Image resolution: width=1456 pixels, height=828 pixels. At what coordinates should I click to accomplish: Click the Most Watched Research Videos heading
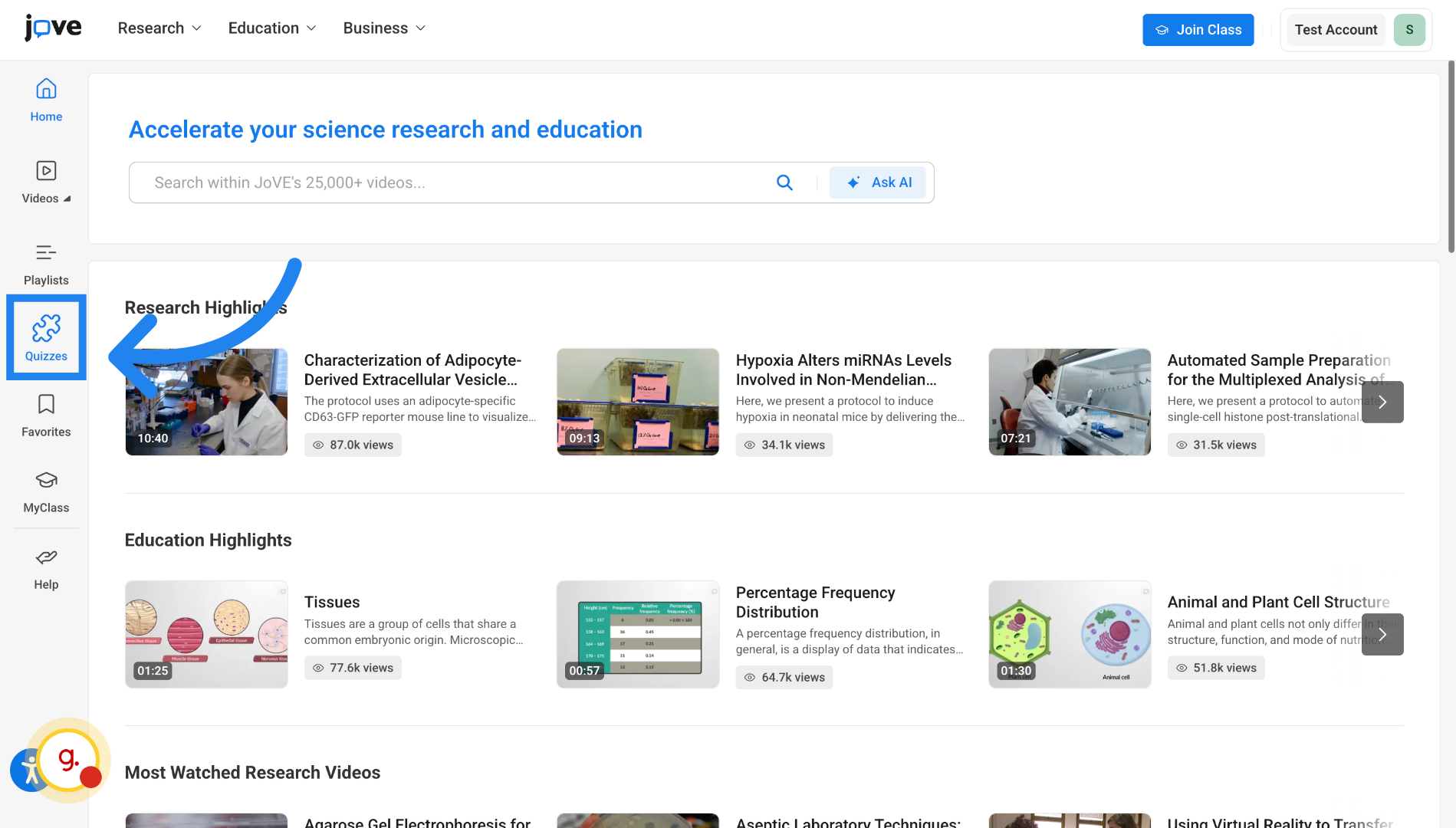(252, 772)
